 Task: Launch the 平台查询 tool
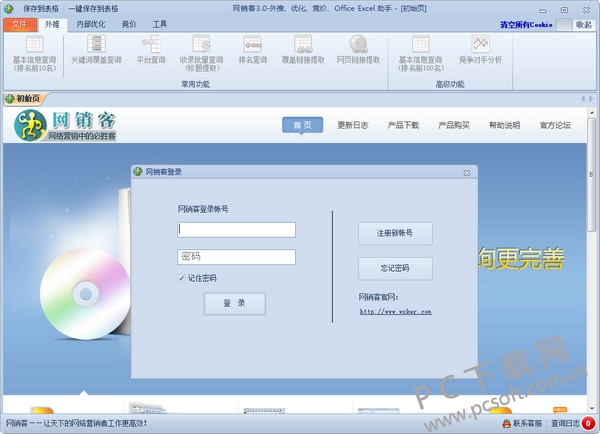tap(151, 49)
